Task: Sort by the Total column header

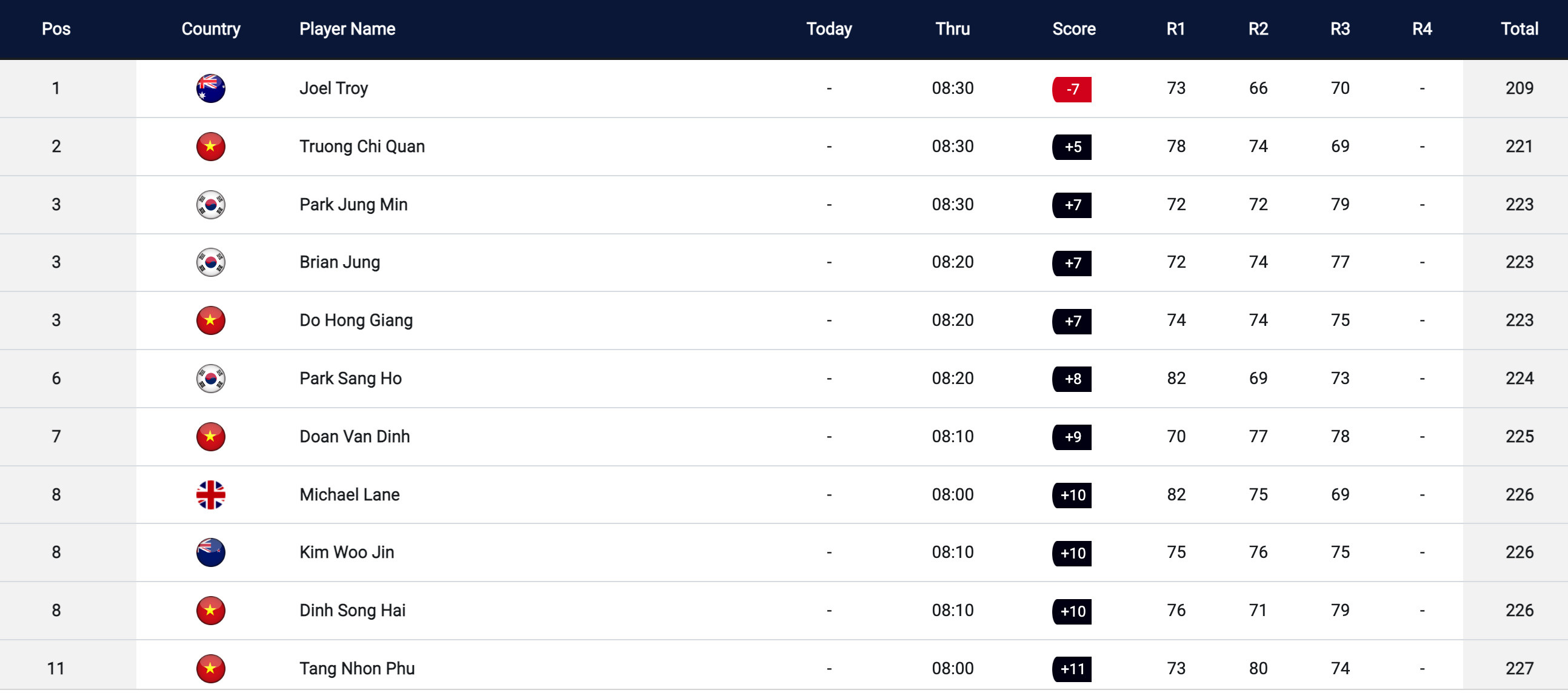Action: tap(1519, 28)
